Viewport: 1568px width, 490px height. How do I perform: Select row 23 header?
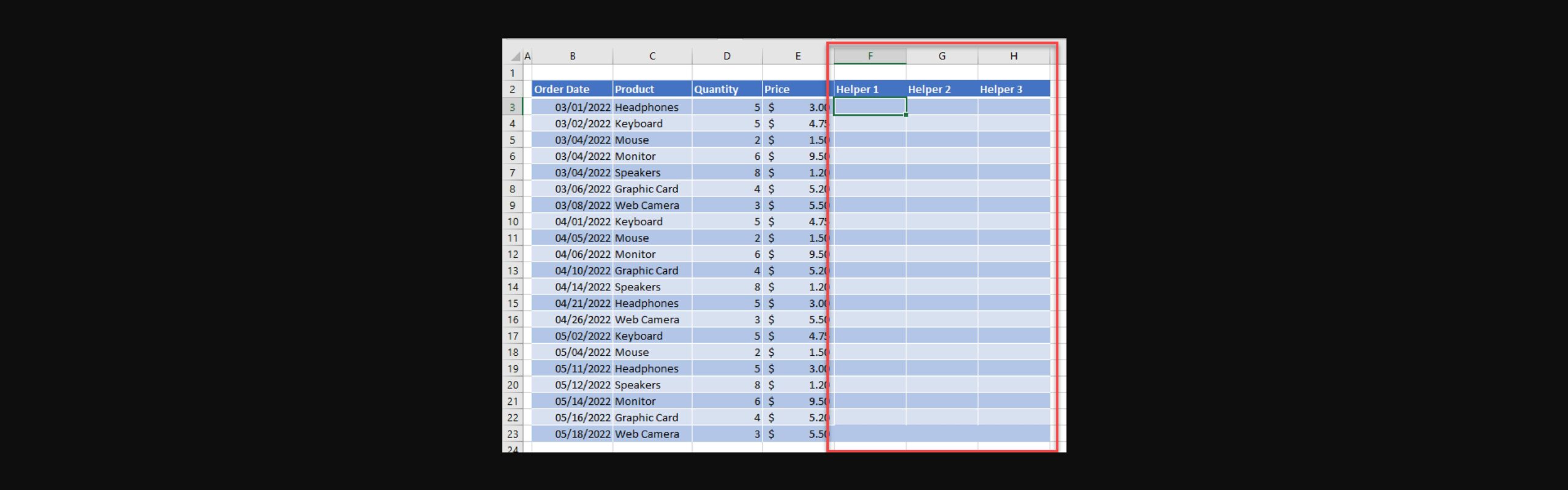(x=513, y=434)
